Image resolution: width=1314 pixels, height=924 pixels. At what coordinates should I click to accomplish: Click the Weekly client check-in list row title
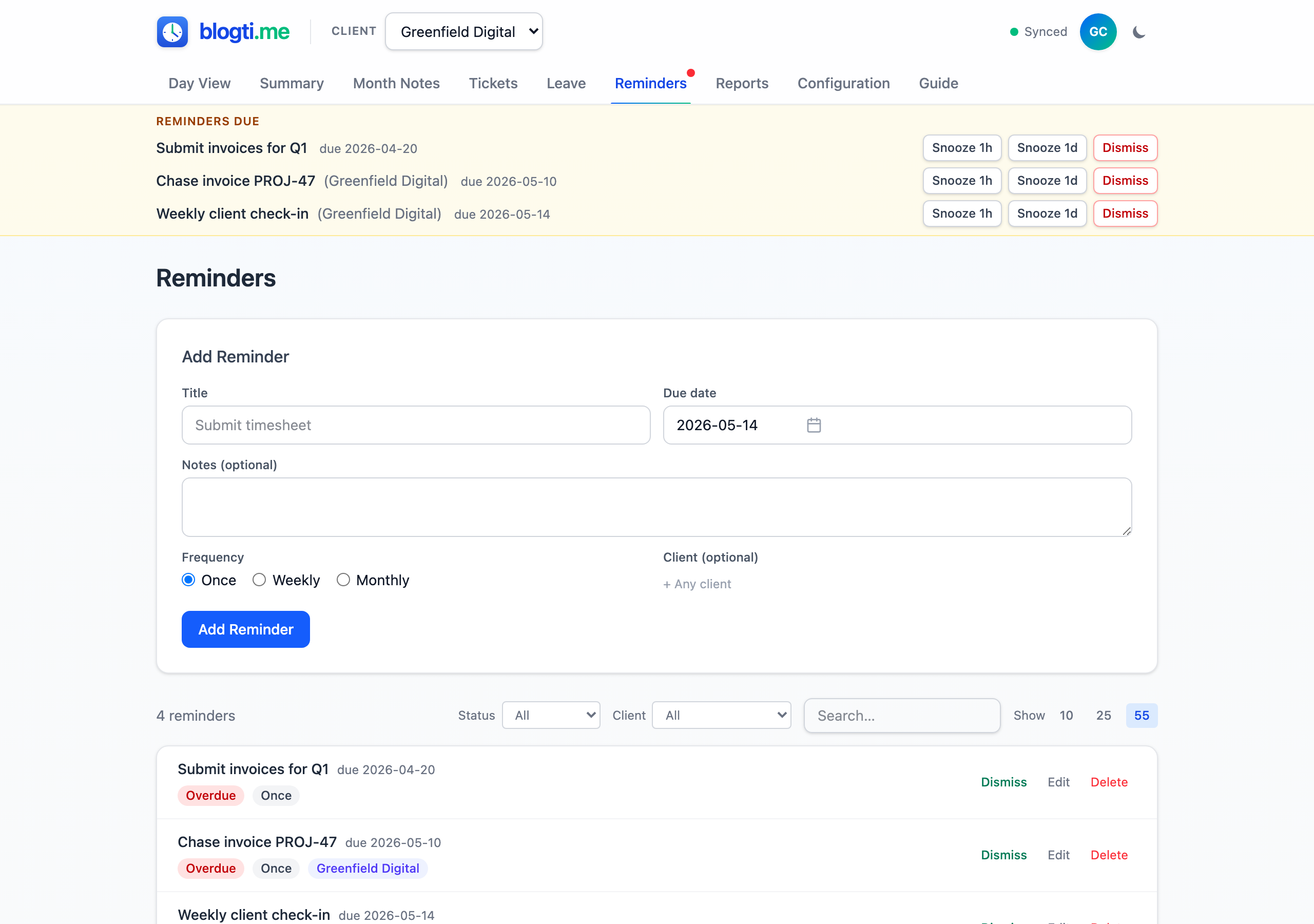pyautogui.click(x=254, y=914)
